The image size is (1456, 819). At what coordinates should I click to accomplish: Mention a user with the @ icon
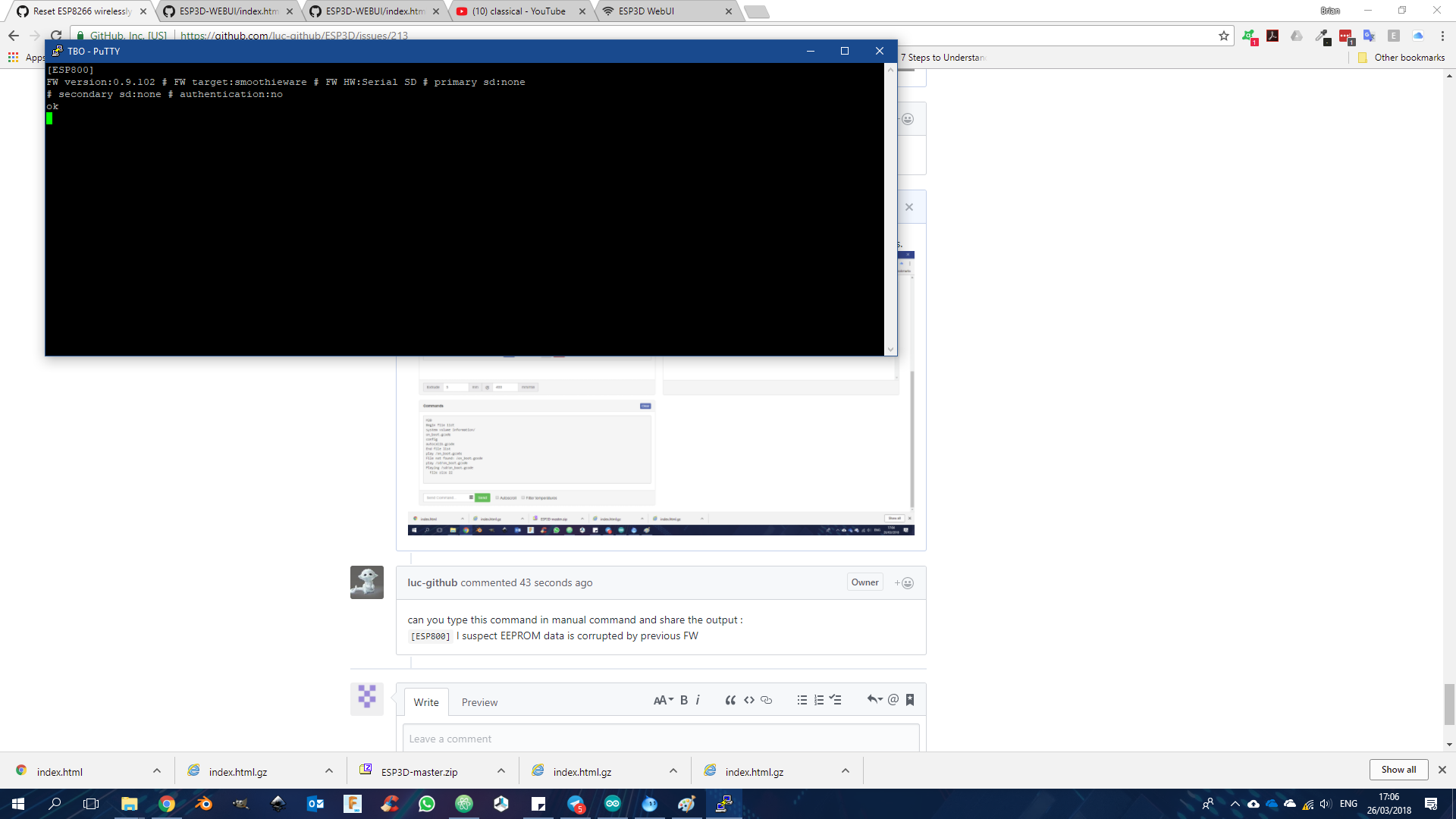pos(893,700)
